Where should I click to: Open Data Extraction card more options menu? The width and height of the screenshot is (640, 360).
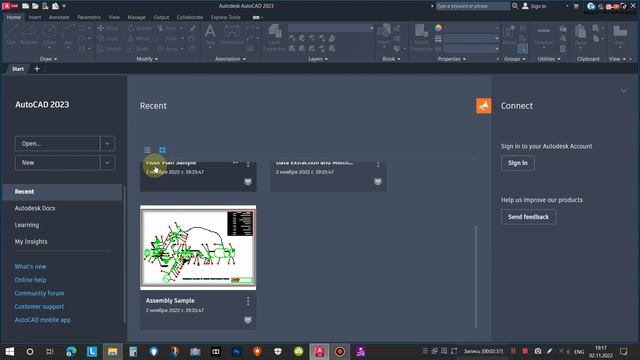[x=378, y=164]
